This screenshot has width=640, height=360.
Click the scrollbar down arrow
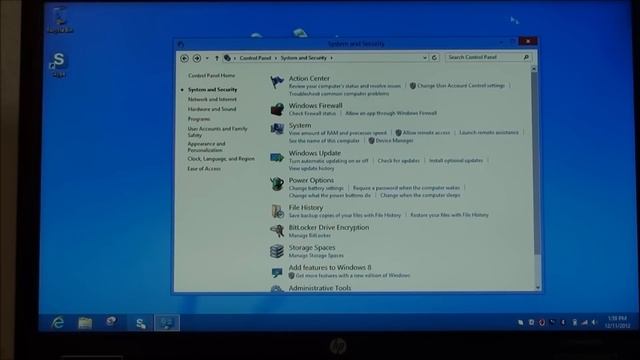tap(537, 287)
